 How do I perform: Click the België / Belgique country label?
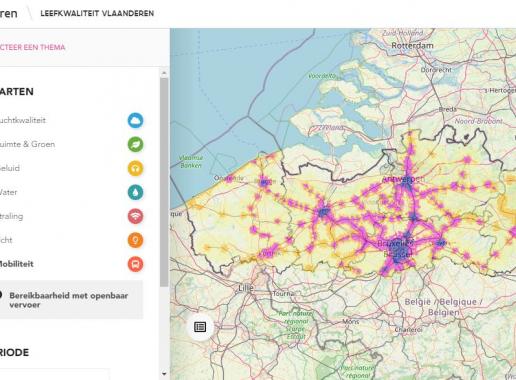click(443, 307)
